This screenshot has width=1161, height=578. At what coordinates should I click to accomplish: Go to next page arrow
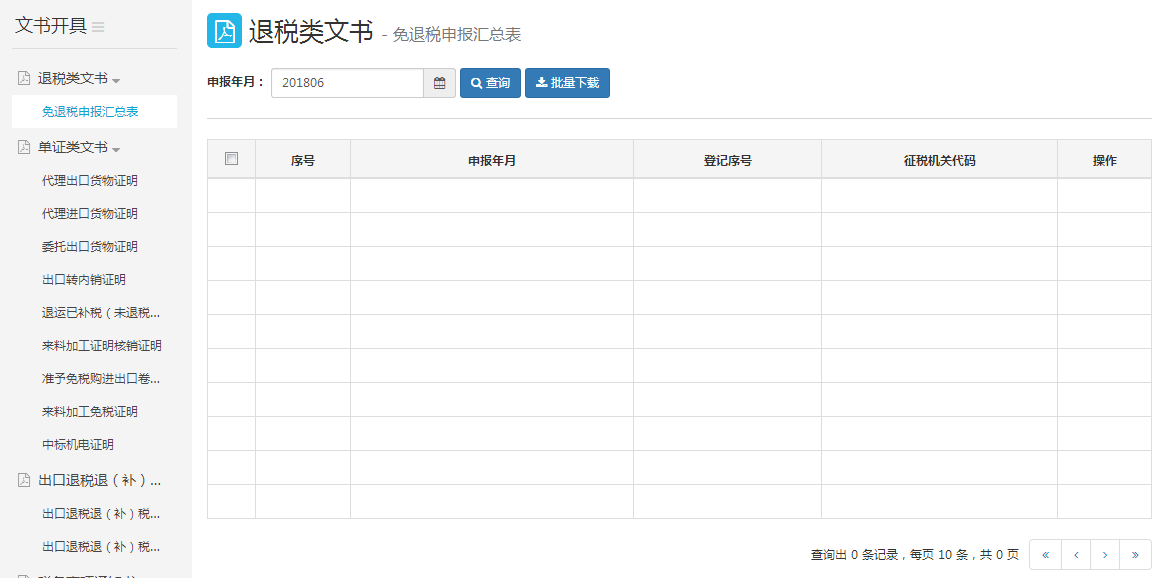tap(1105, 554)
